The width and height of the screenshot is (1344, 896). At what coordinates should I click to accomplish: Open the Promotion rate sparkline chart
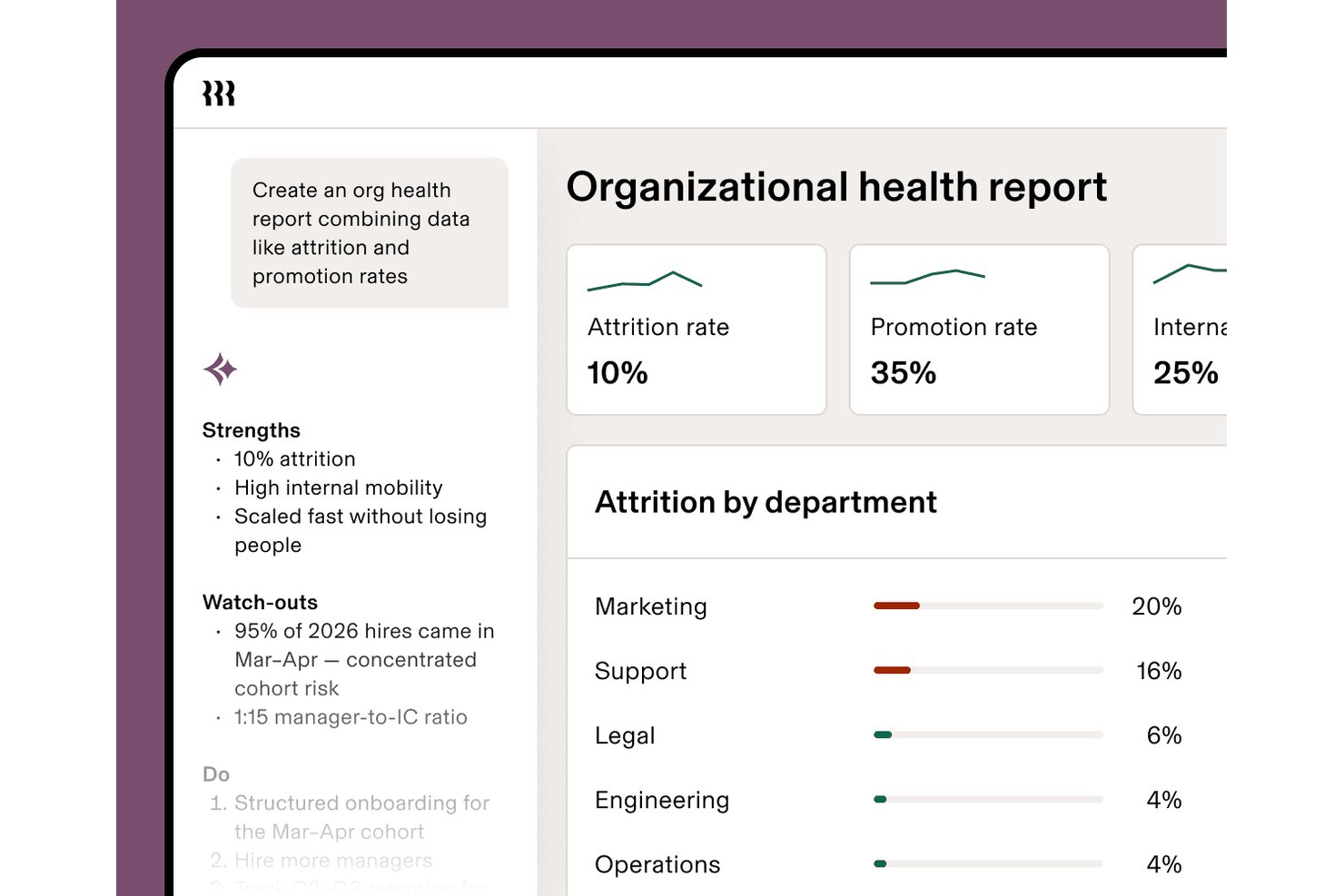click(927, 277)
